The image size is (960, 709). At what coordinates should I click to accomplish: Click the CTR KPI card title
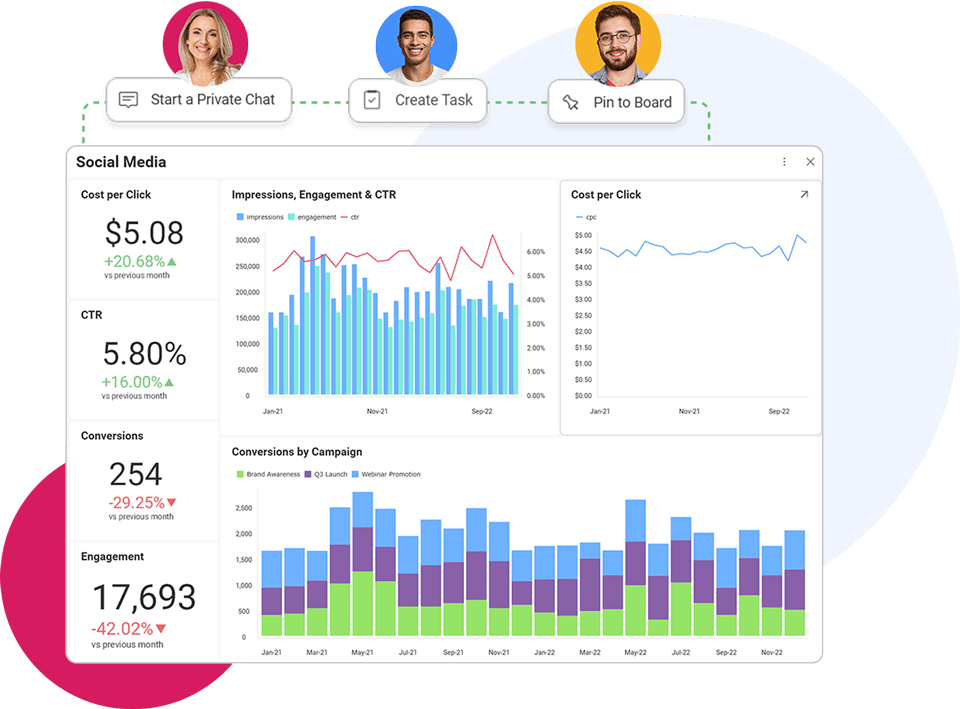(92, 315)
